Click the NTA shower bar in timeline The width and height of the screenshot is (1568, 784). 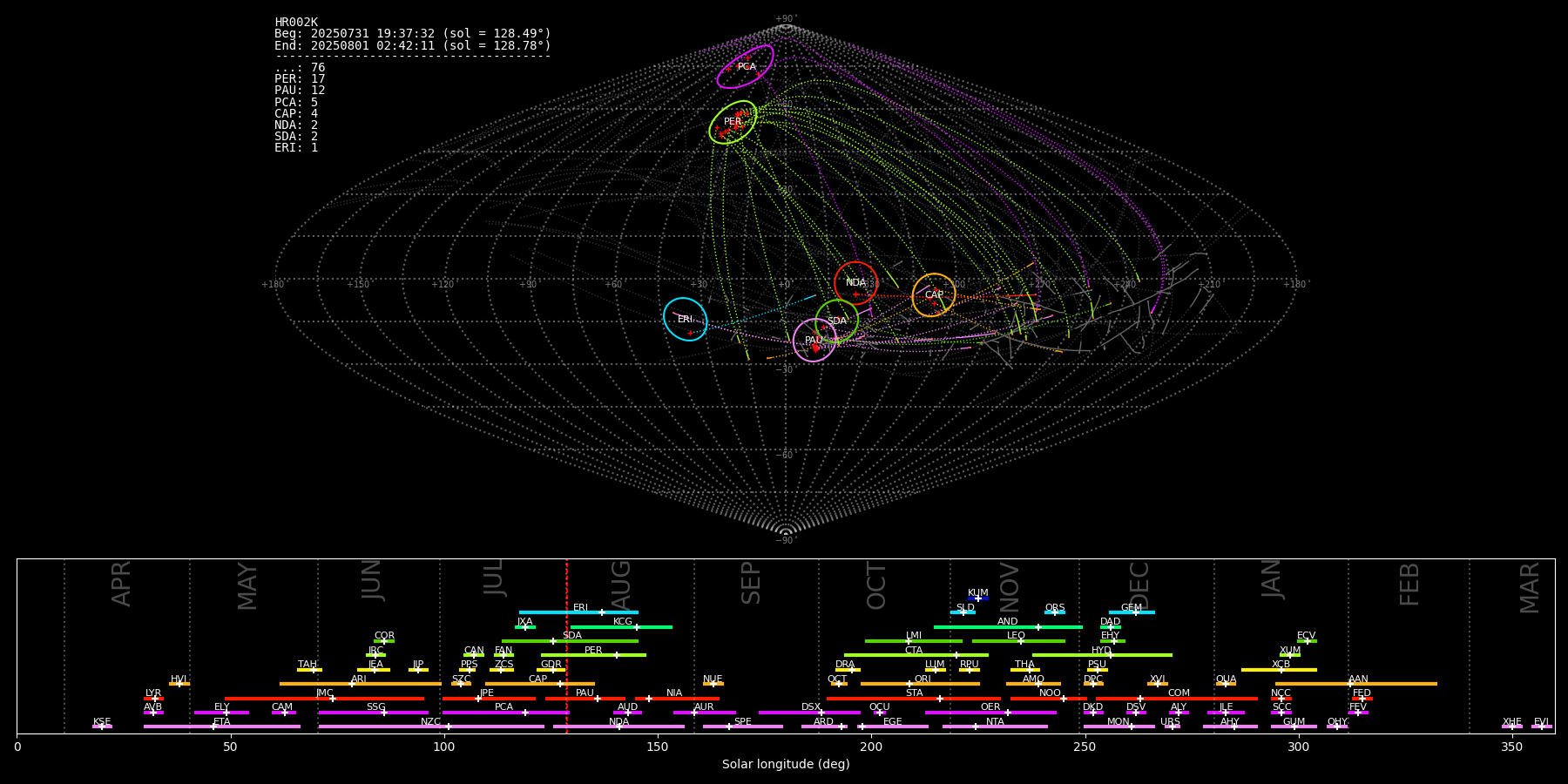[995, 727]
